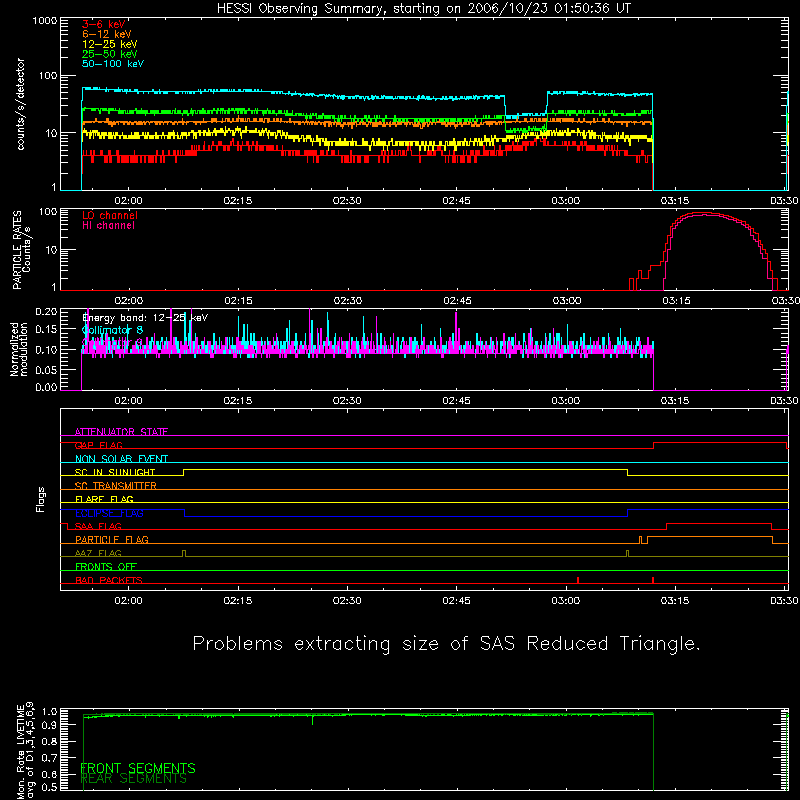Choose the cyan 50-100 keV legend label
The image size is (800, 800).
click(x=113, y=64)
